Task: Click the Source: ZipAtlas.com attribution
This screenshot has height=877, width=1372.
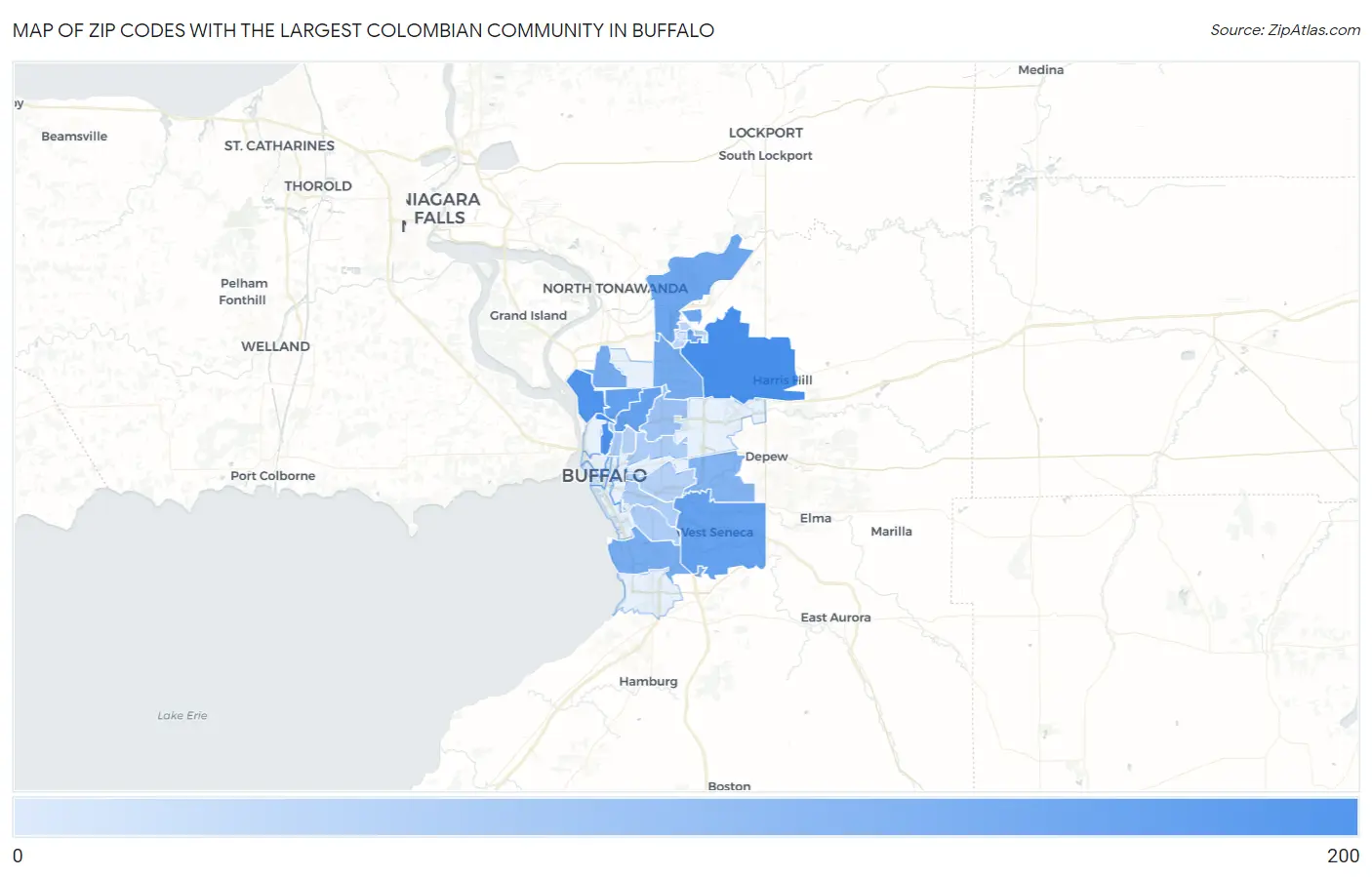Action: pyautogui.click(x=1284, y=30)
